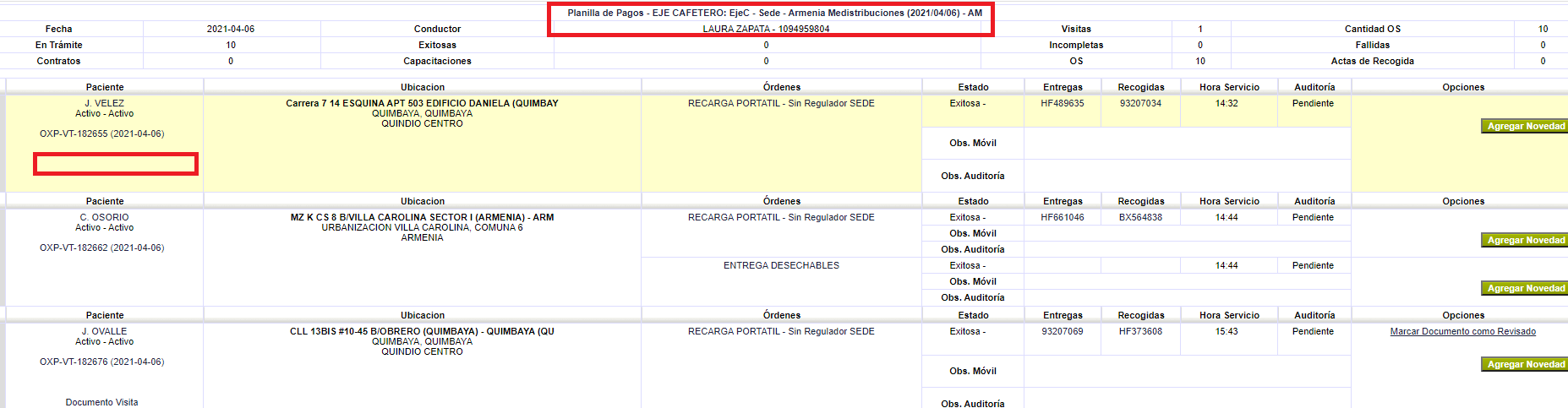Click Entregas code HF661046
The height and width of the screenshot is (408, 1568).
point(1063,217)
